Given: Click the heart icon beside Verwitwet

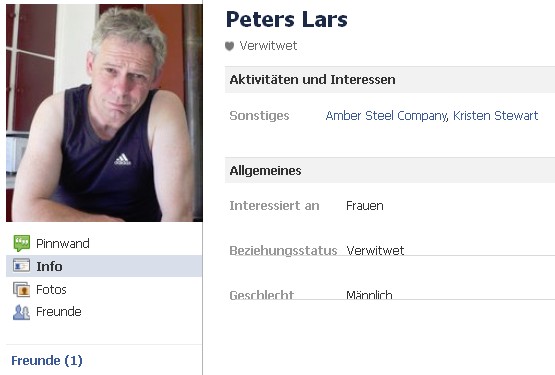Looking at the screenshot, I should tap(230, 46).
